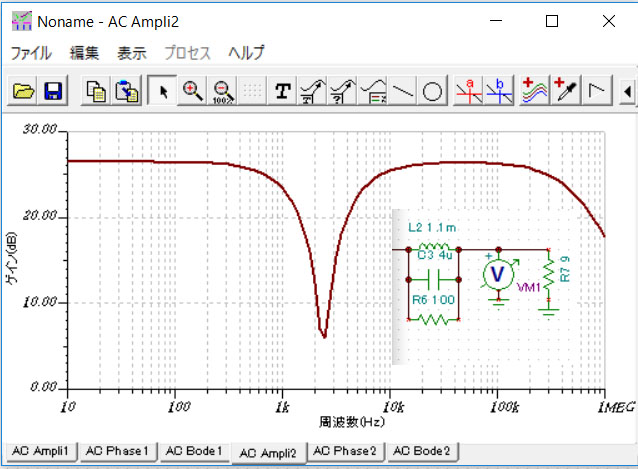Save the diagram with the floppy disk icon

click(53, 91)
